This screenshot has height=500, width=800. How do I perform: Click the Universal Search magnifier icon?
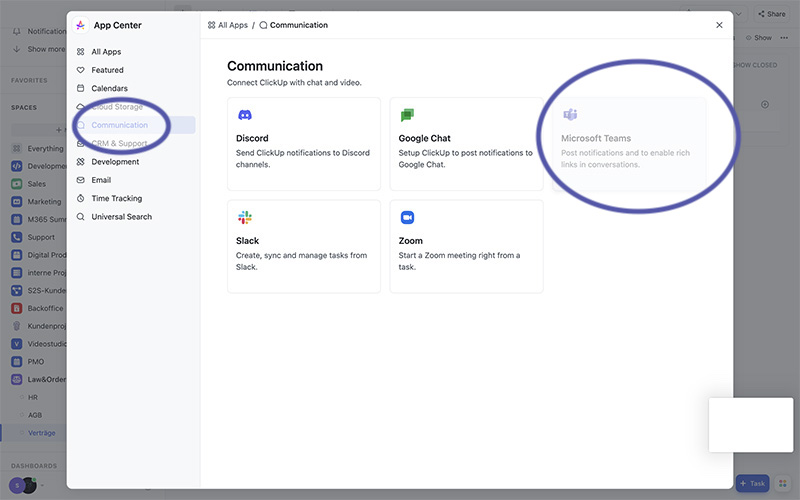81,217
